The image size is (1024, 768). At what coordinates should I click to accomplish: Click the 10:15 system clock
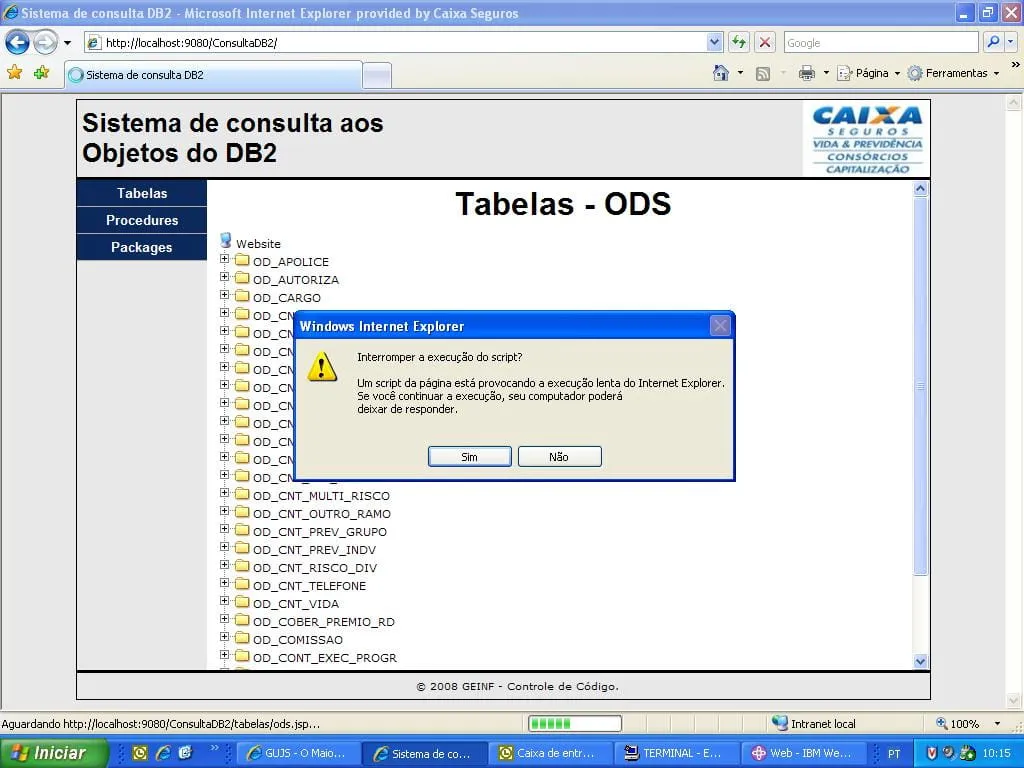point(996,753)
